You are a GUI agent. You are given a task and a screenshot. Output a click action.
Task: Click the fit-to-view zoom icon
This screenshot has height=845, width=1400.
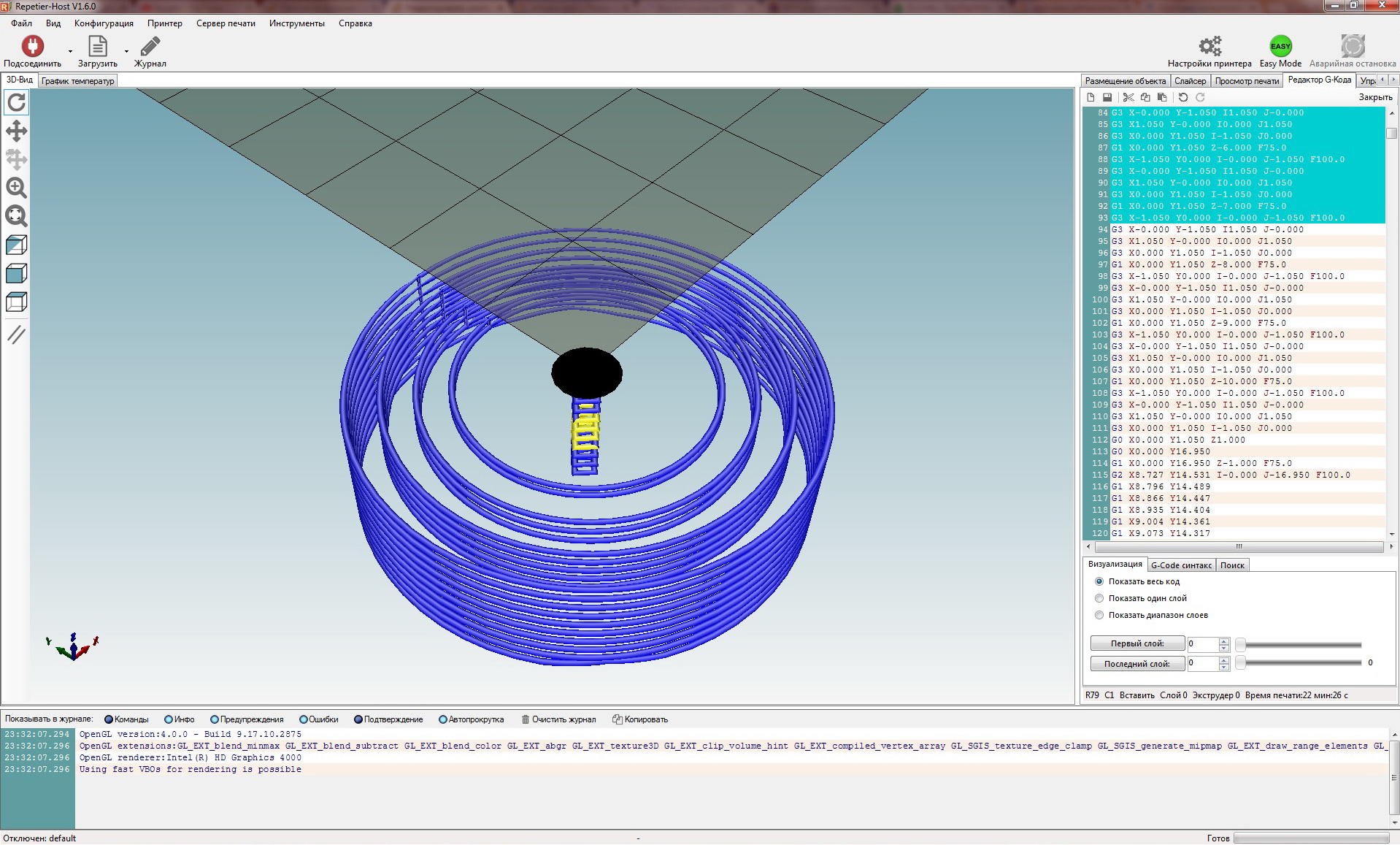click(x=16, y=216)
